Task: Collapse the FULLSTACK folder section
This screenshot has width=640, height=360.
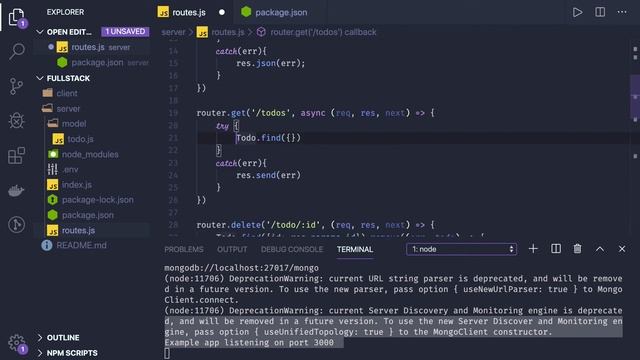Action: pos(40,78)
